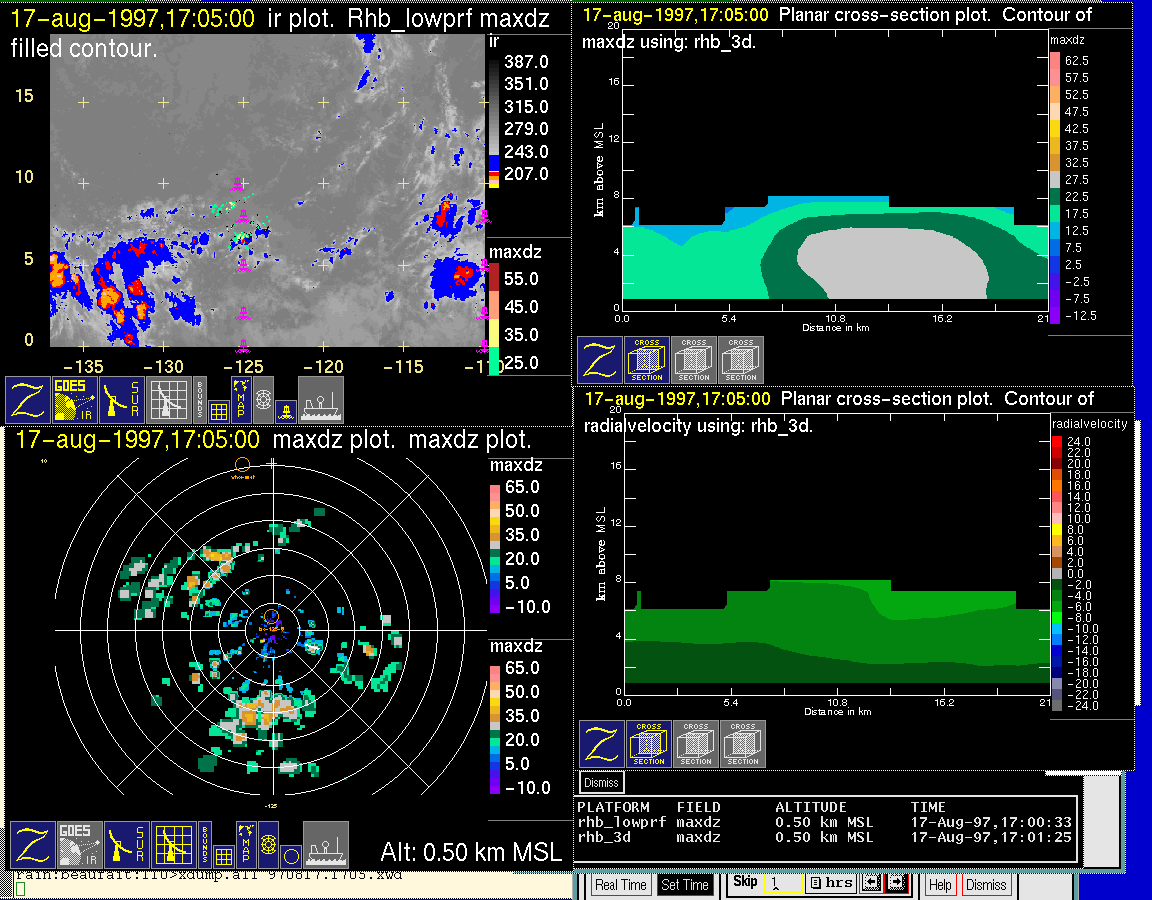Screen dimensions: 1152x900
Task: Click the range rings icon in the maxdz plot toolbar
Action: 267,845
